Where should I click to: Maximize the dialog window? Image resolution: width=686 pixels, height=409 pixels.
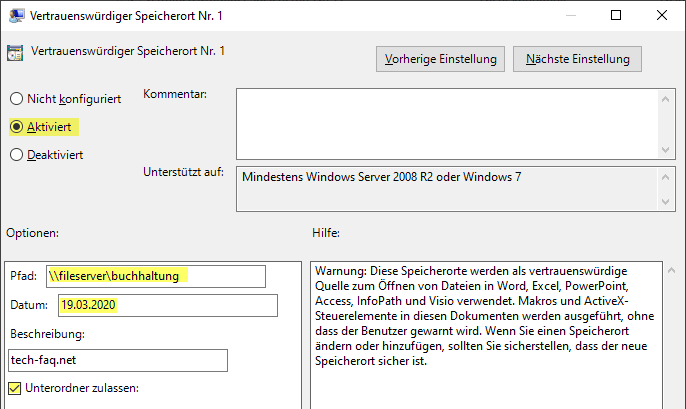tap(616, 15)
